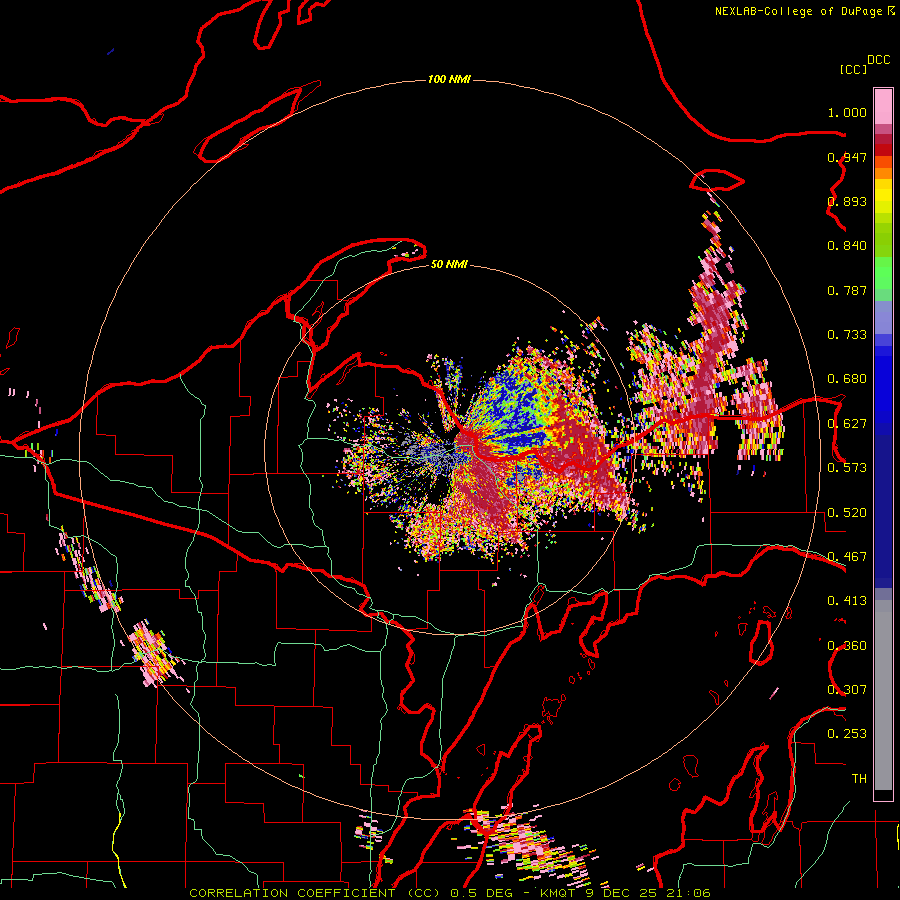The image size is (900, 900).
Task: Click the 100 NMI range ring label
Action: pos(449,79)
